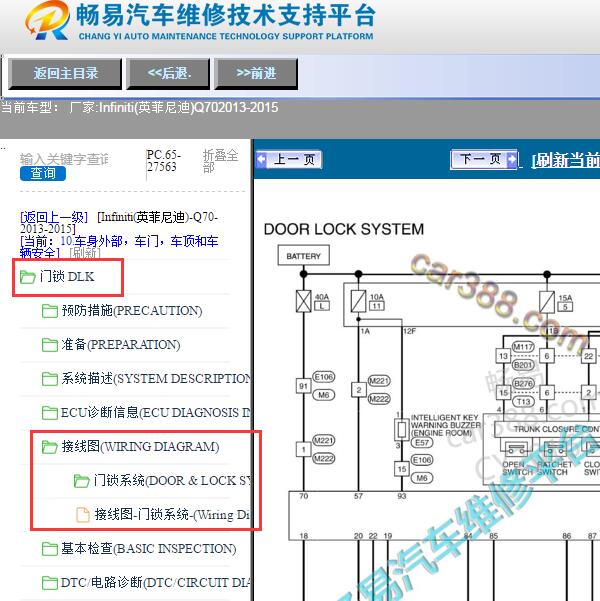This screenshot has height=601, width=600.
Task: Click the 40A fuse symbol
Action: (x=304, y=301)
